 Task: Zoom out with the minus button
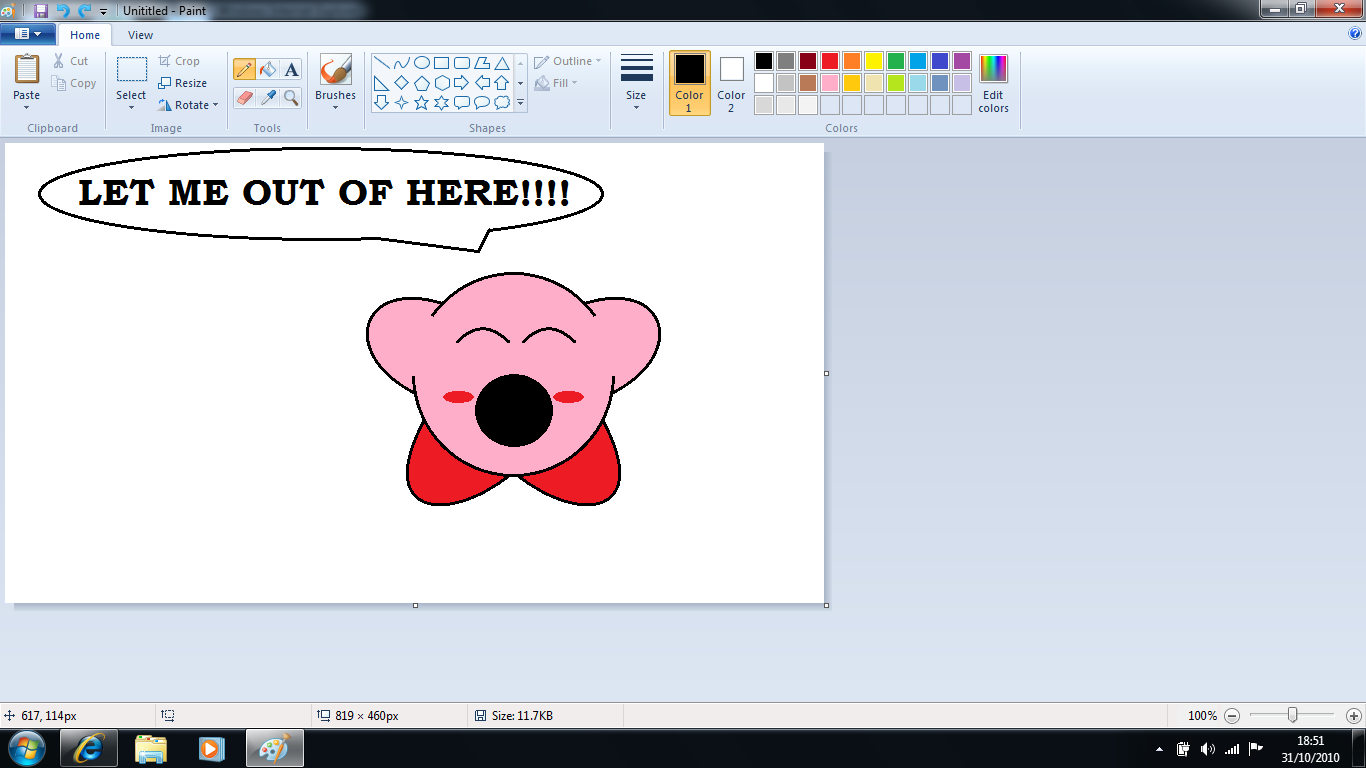pyautogui.click(x=1232, y=716)
